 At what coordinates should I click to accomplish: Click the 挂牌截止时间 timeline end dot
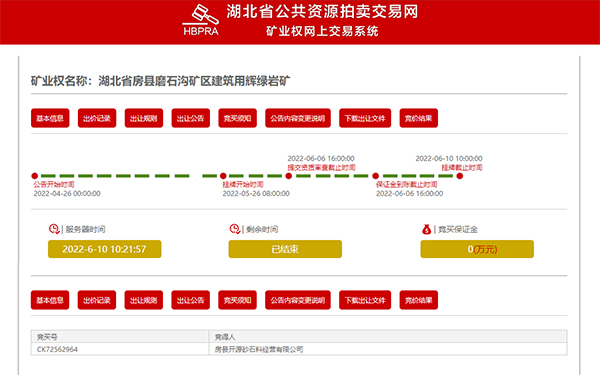click(460, 176)
